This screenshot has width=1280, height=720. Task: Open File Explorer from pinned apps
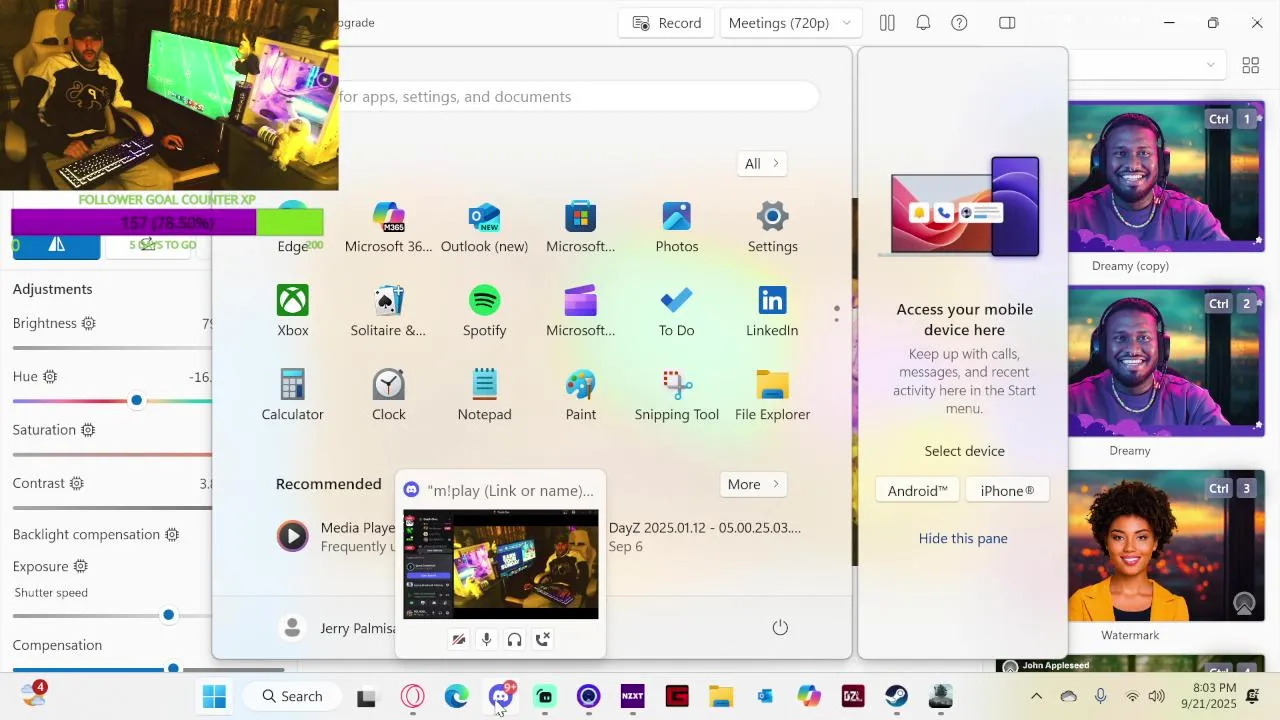pos(772,395)
